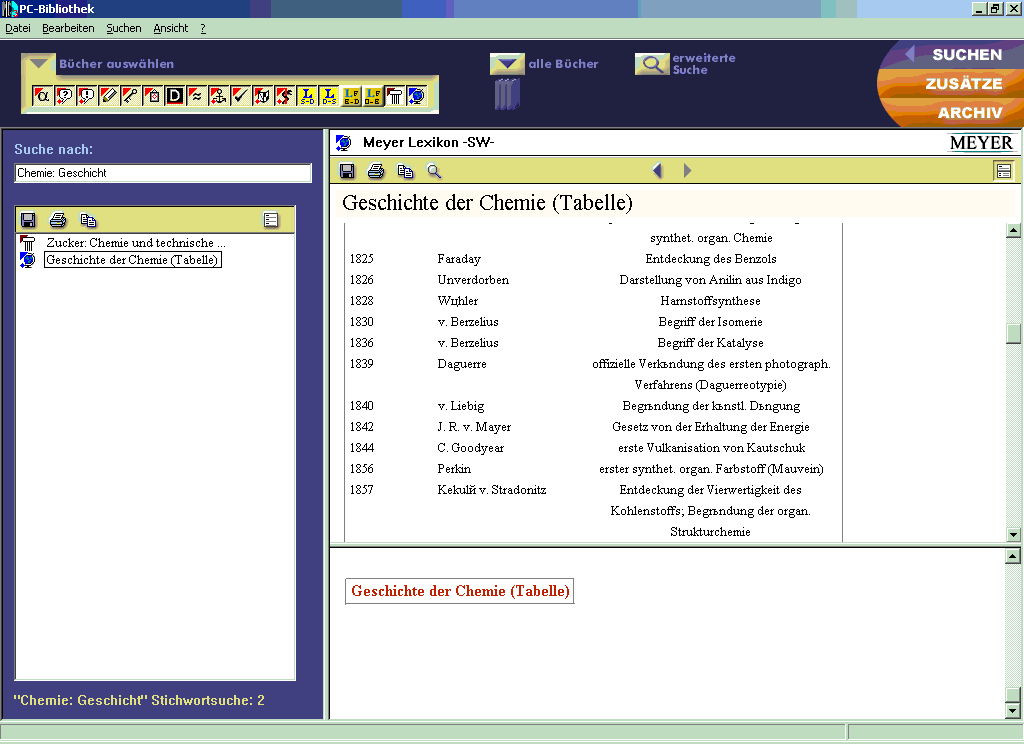Image resolution: width=1024 pixels, height=744 pixels.
Task: Click table cell C. Goodyear
Action: [x=471, y=447]
